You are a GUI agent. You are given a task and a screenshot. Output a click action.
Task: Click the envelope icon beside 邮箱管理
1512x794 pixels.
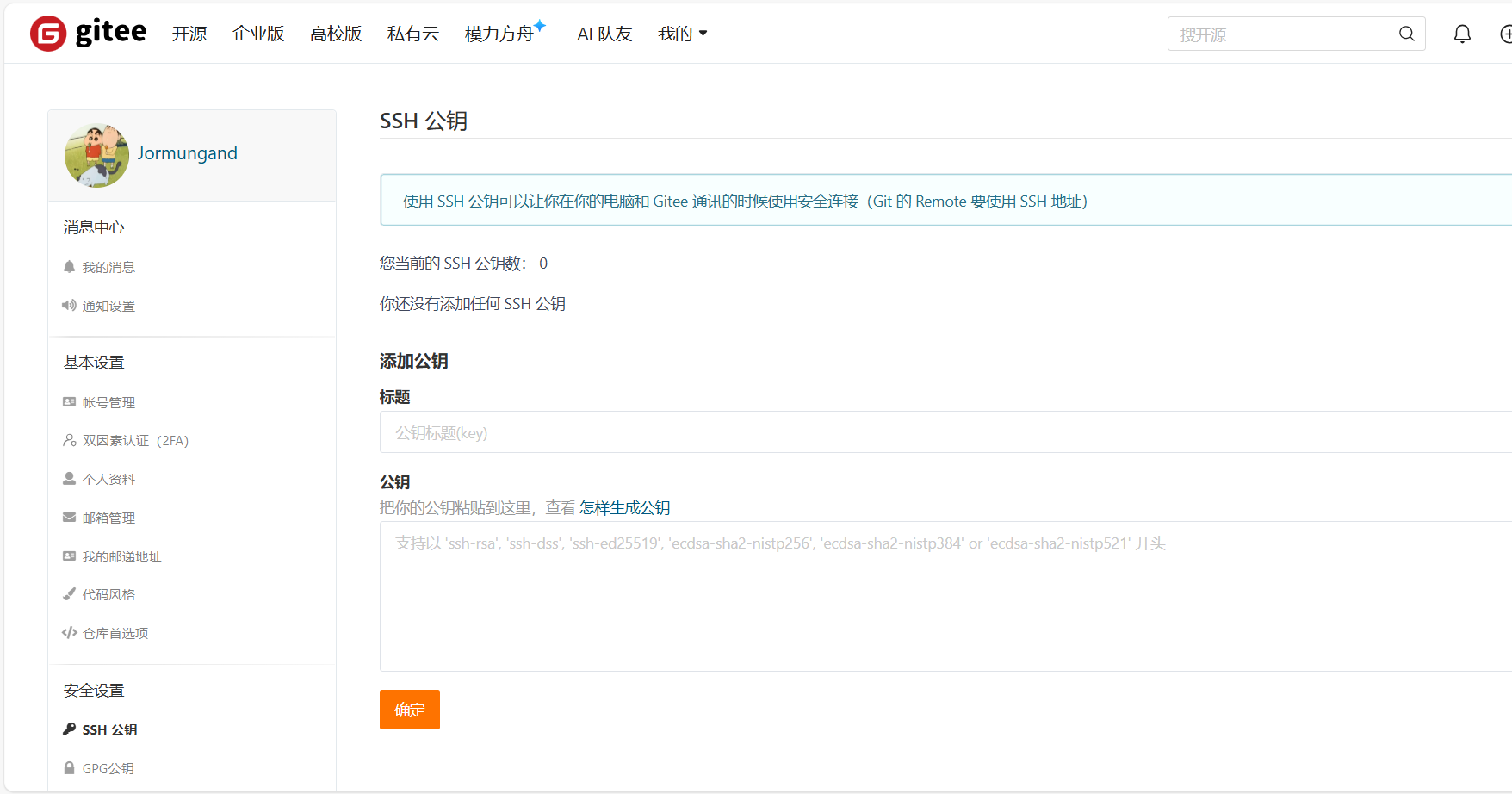tap(69, 518)
